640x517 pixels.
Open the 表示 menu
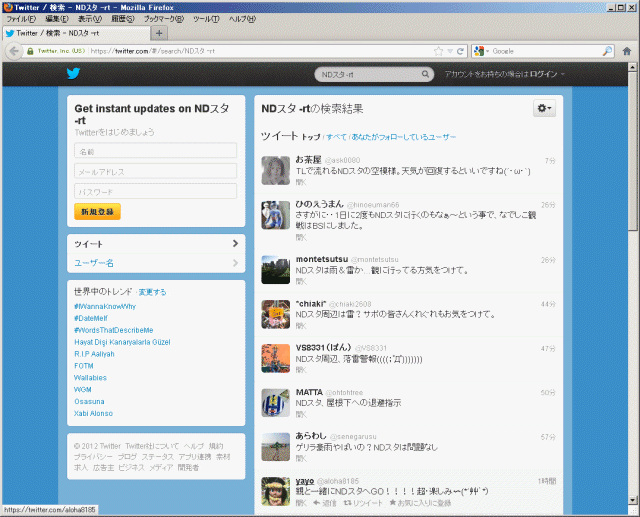coord(90,19)
